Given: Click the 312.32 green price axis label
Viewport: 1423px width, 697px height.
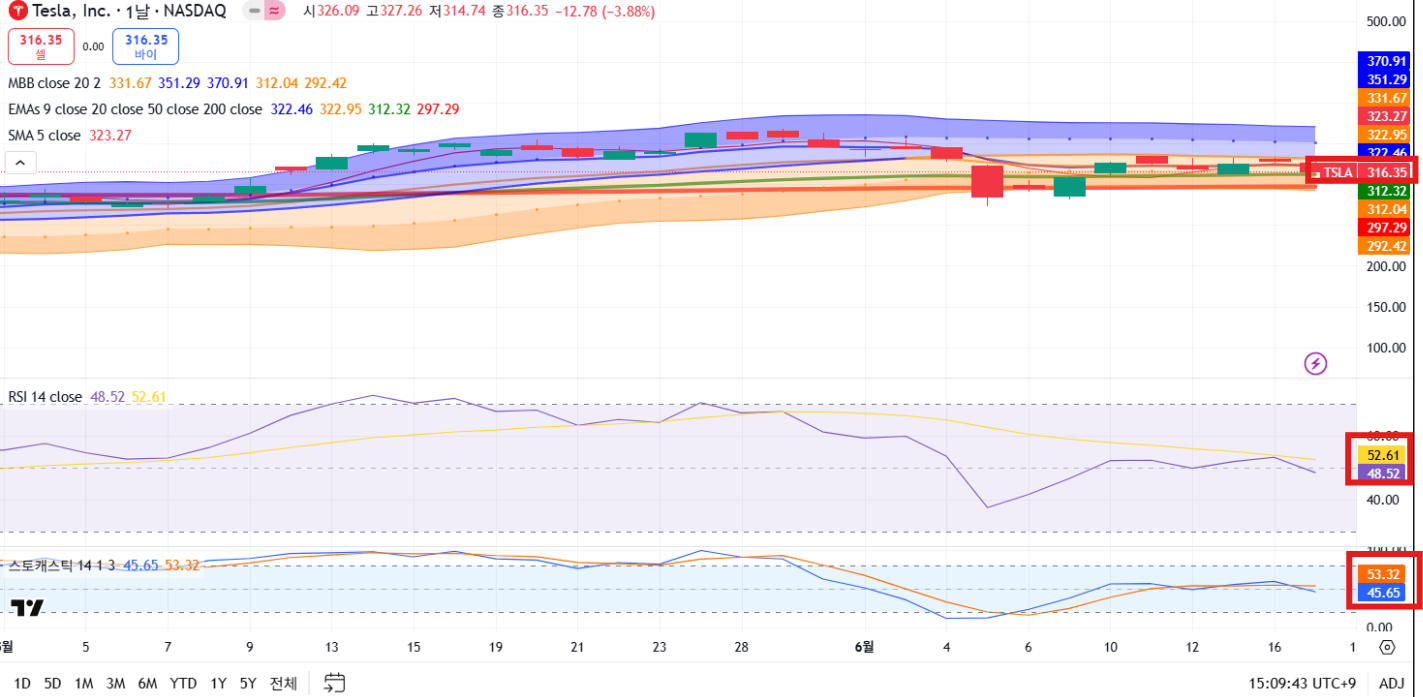Looking at the screenshot, I should tap(1386, 191).
